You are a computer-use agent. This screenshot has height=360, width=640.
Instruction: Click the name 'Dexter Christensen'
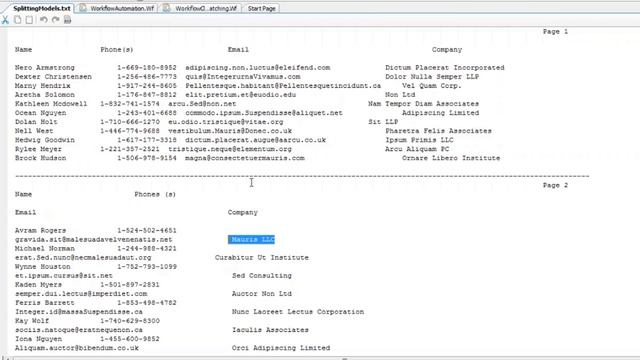click(x=53, y=77)
